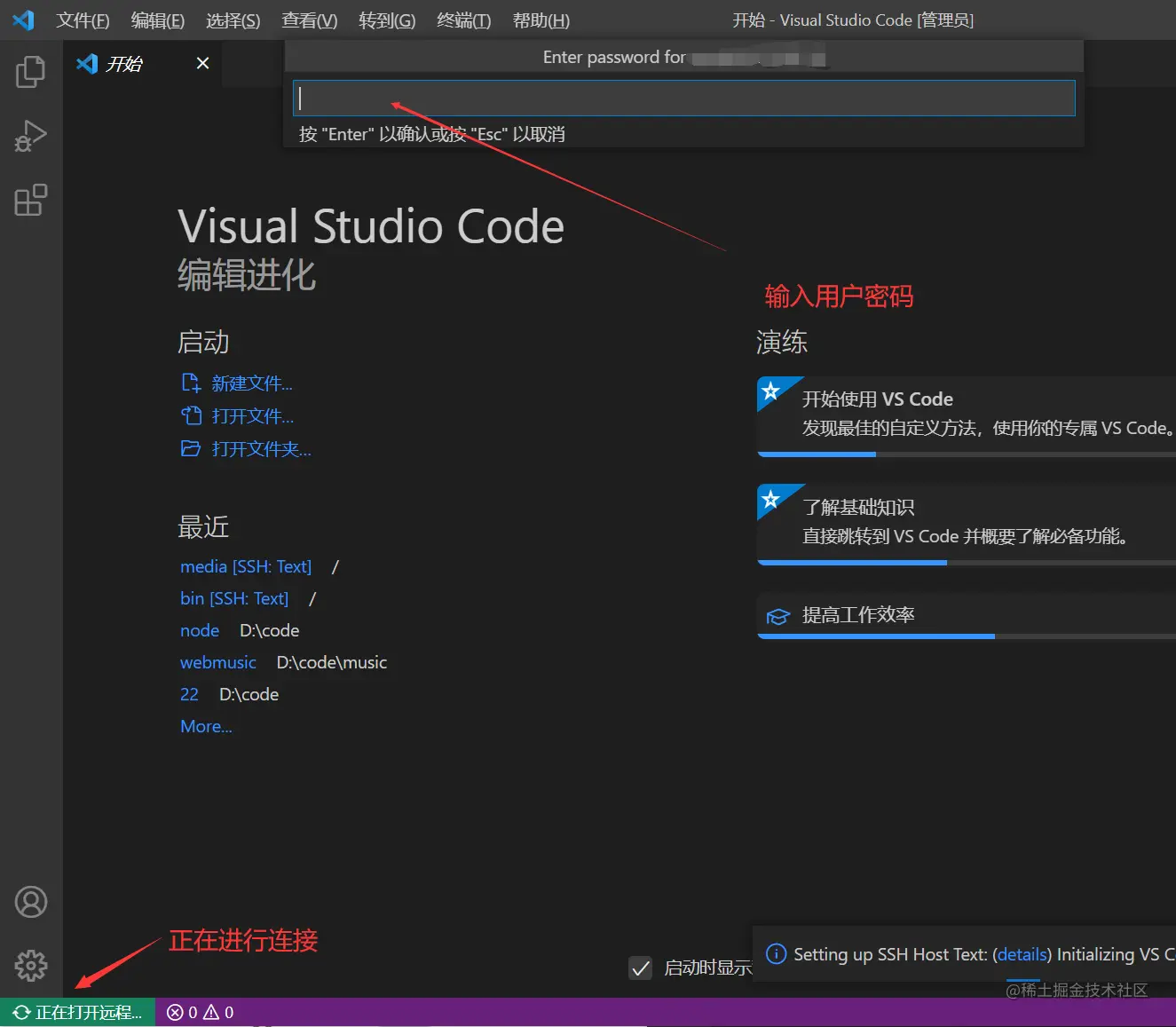Click the remote status indicator showing 正在打开远程
This screenshot has height=1027, width=1176.
[x=77, y=1012]
